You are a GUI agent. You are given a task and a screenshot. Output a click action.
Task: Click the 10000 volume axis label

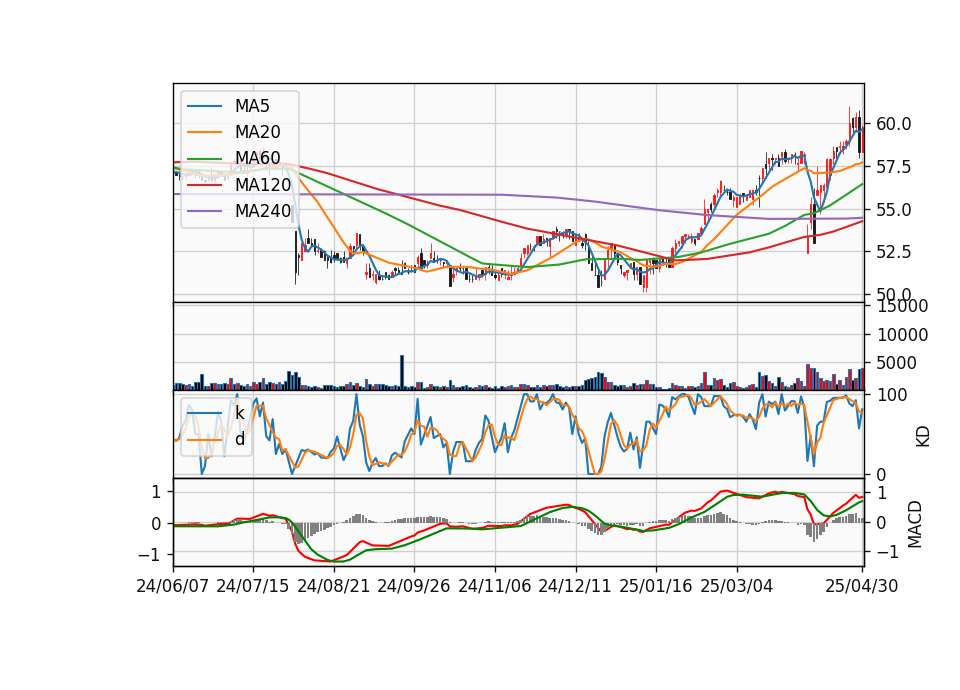point(902,335)
